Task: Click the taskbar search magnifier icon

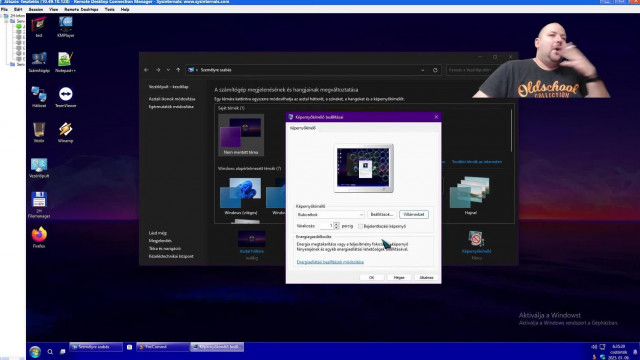Action: pyautogui.click(x=50, y=351)
